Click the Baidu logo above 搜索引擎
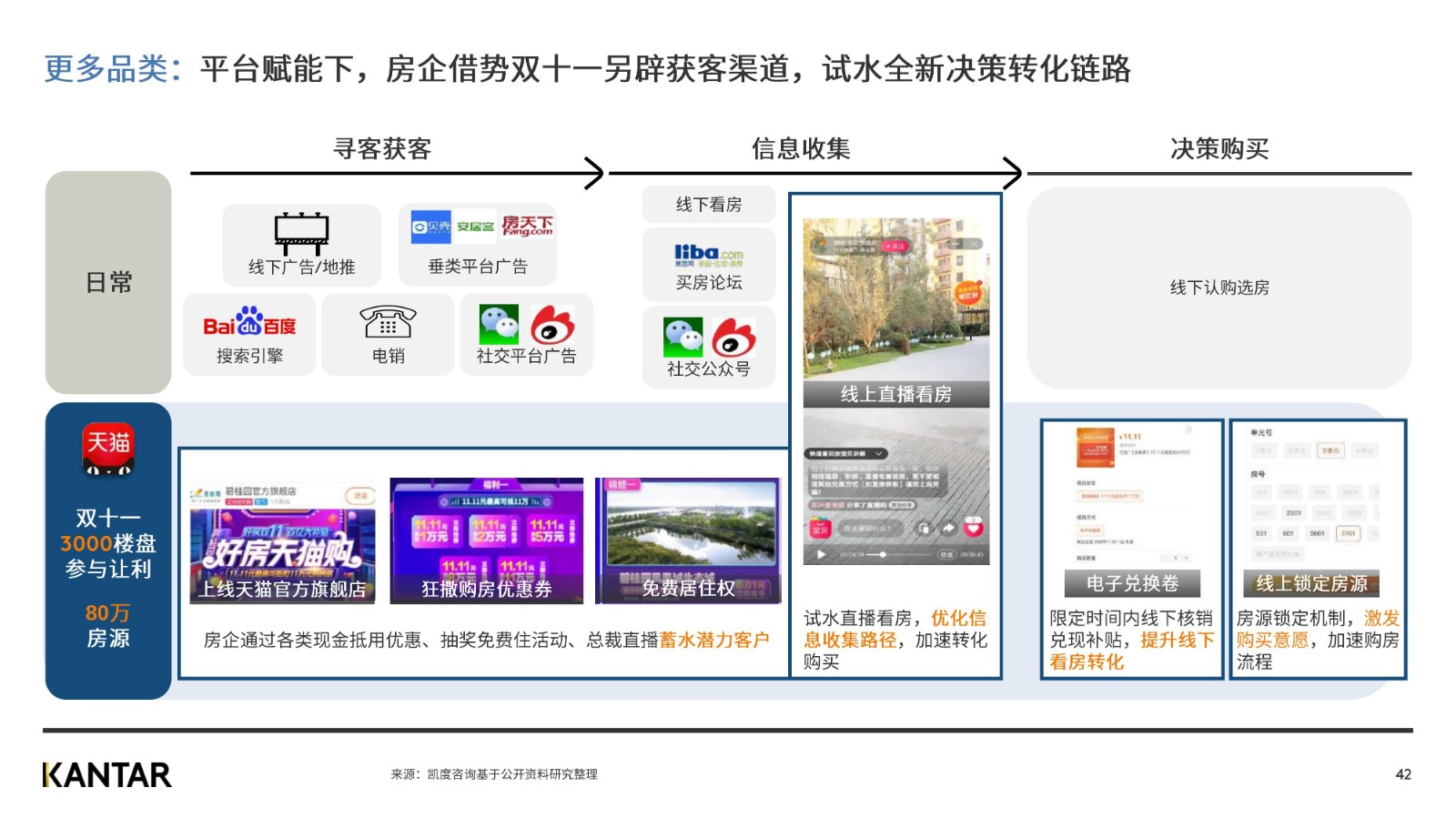 coord(249,323)
